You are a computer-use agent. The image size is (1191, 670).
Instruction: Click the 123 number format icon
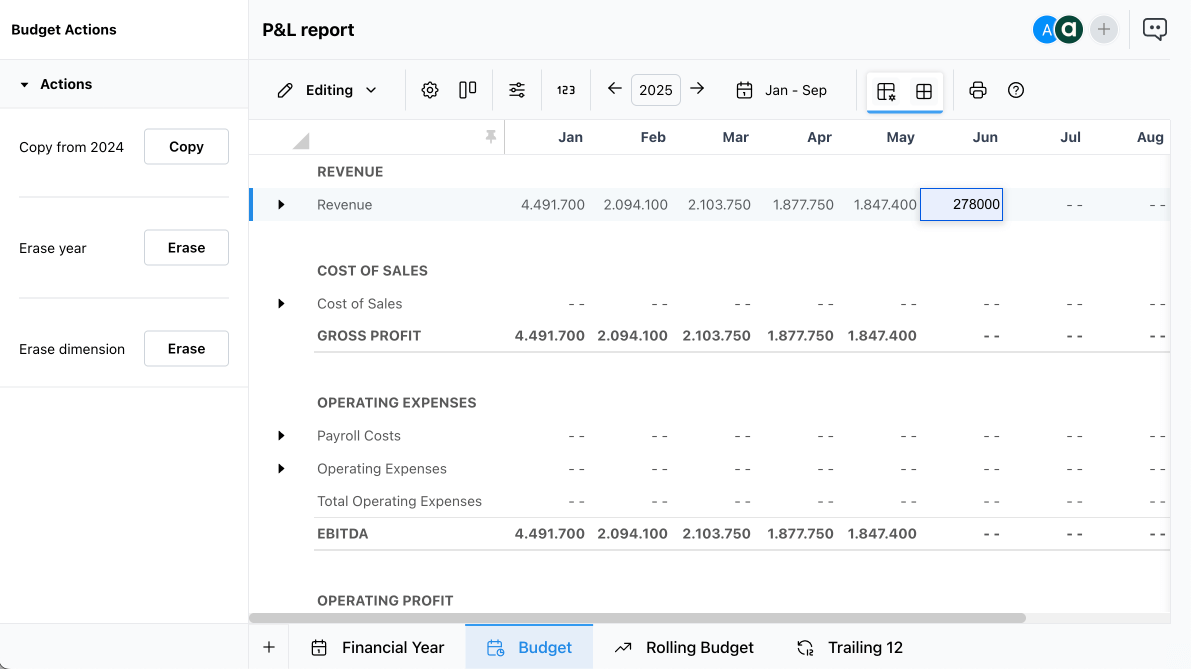pyautogui.click(x=566, y=90)
